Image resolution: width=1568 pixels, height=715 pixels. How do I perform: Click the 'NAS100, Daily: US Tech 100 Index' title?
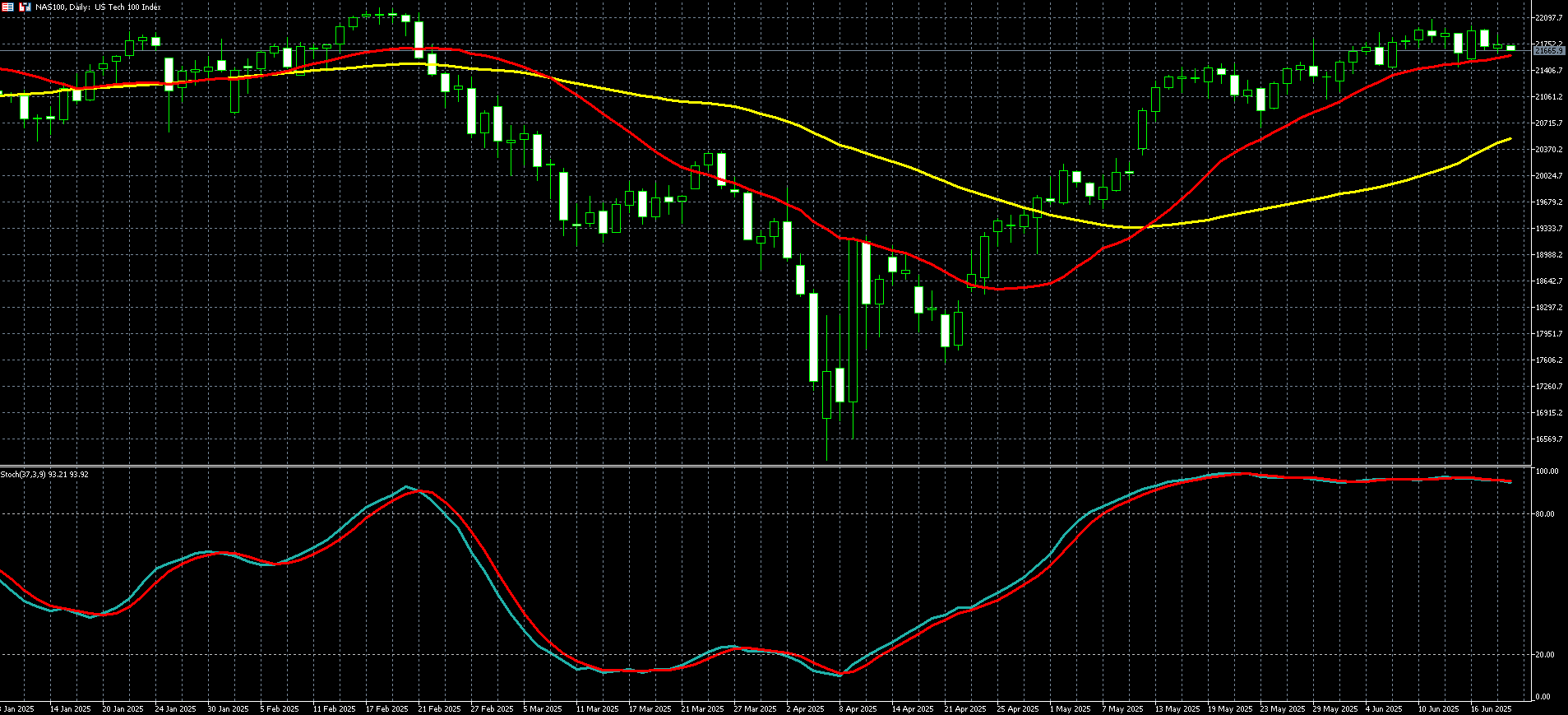tap(99, 7)
